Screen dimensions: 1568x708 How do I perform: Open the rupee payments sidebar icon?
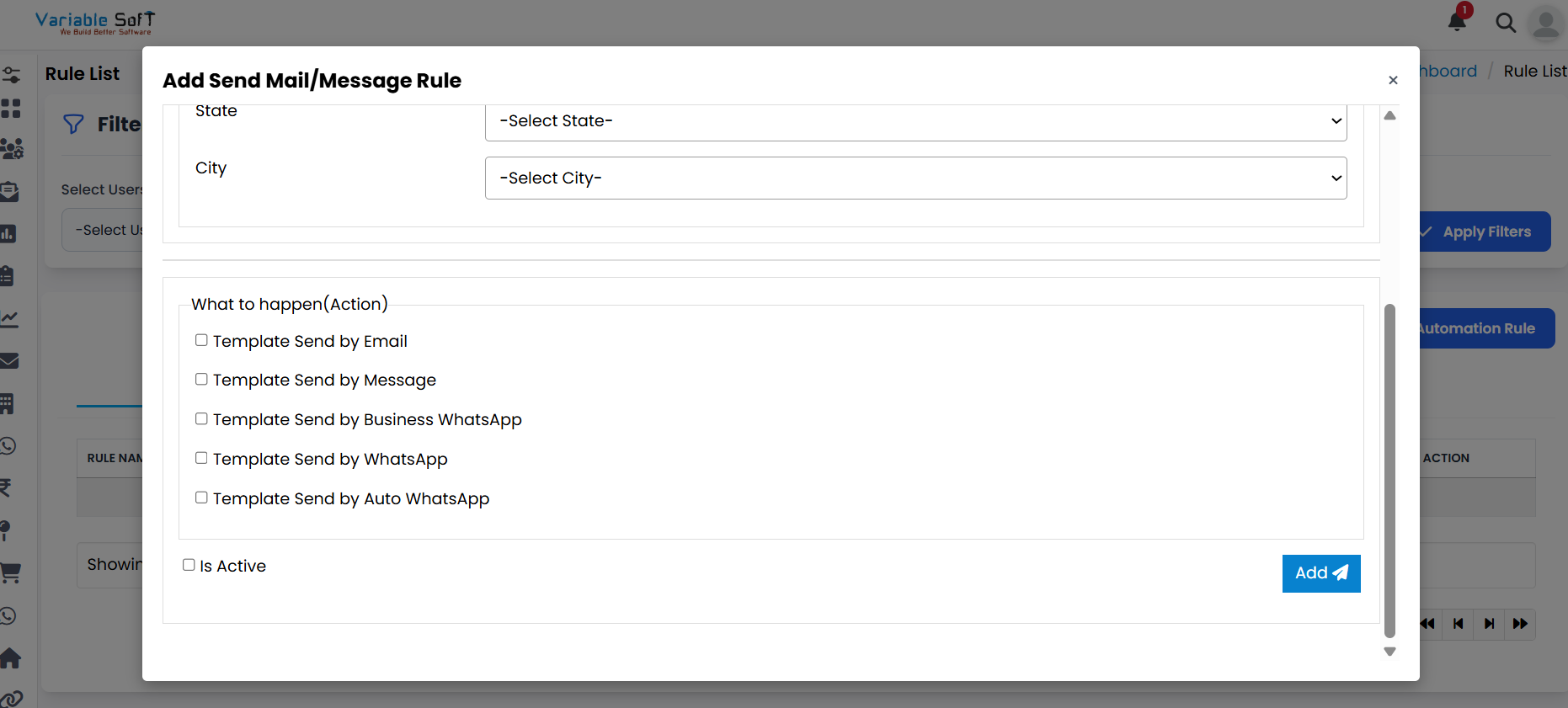coord(6,487)
